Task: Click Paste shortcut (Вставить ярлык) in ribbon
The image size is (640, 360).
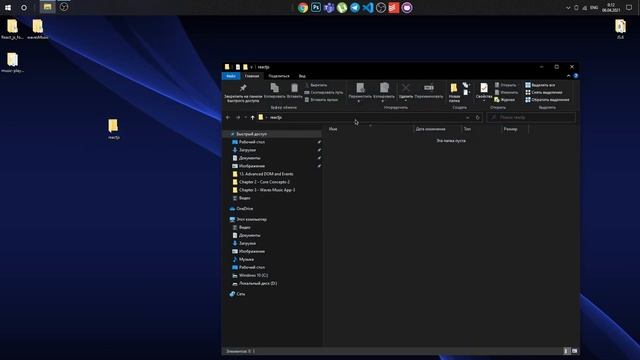Action: pyautogui.click(x=321, y=100)
